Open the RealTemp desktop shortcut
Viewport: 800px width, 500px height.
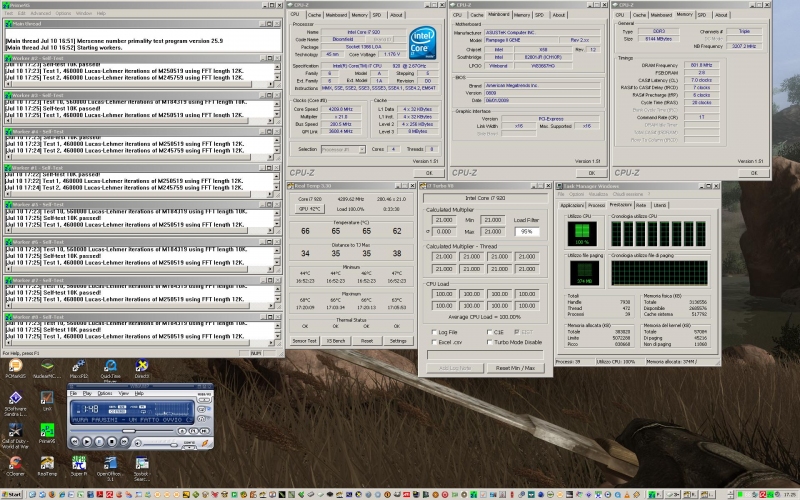(47, 462)
